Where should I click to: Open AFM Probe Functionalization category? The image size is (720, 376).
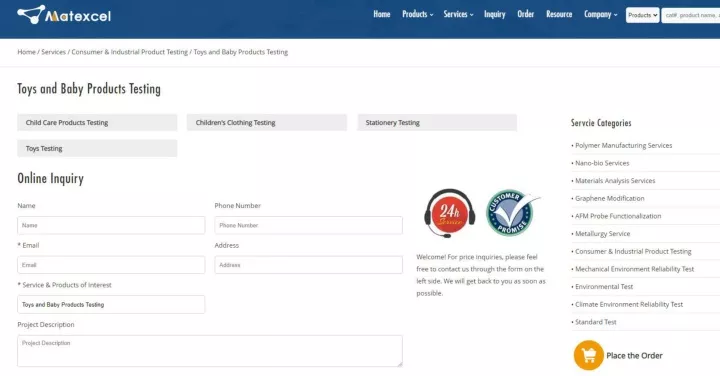pos(618,216)
